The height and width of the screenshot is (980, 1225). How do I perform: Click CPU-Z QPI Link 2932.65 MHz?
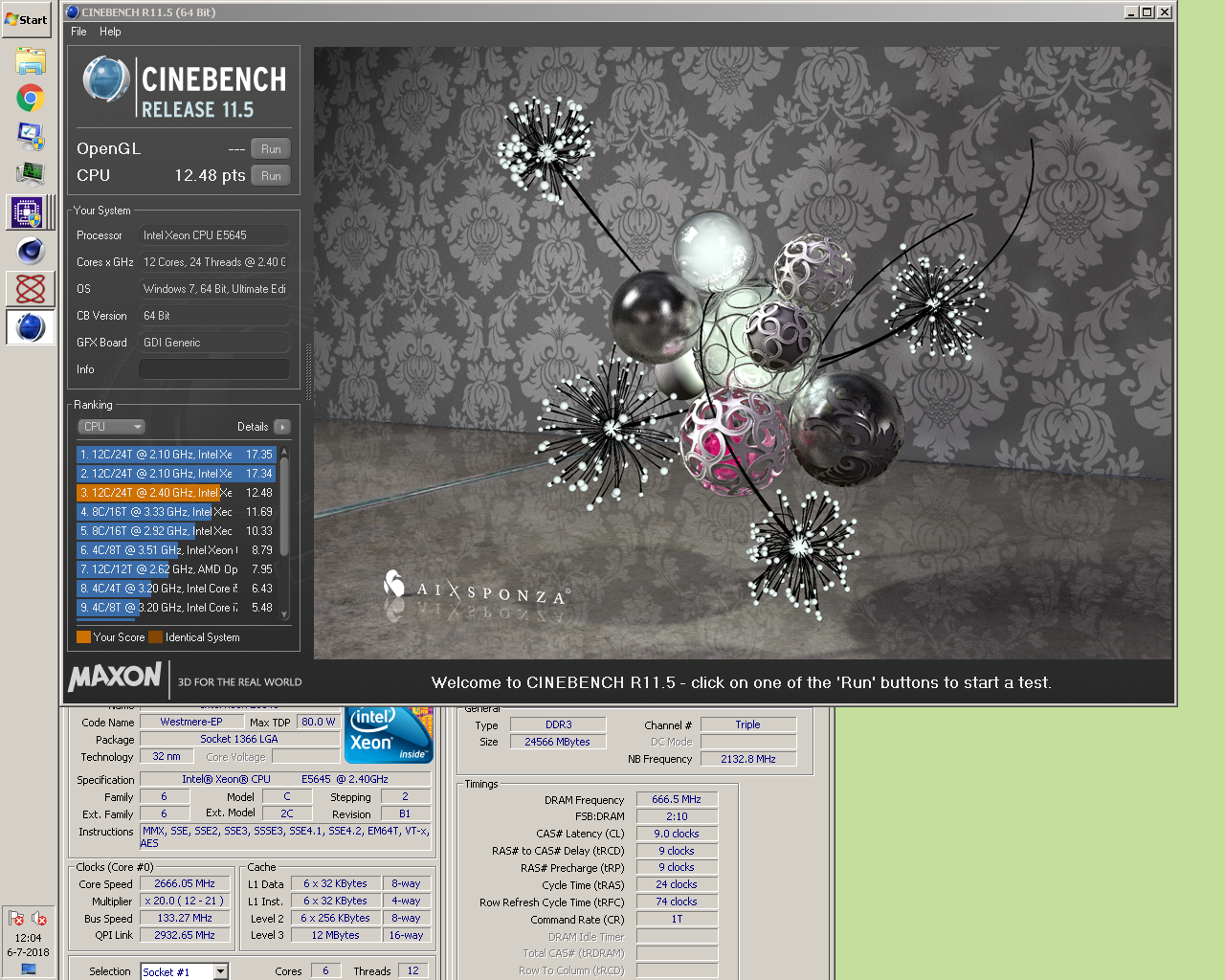[185, 936]
